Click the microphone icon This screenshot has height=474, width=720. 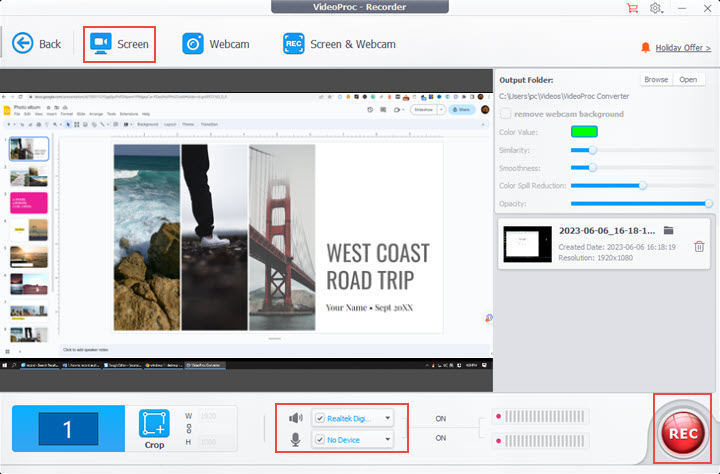295,439
